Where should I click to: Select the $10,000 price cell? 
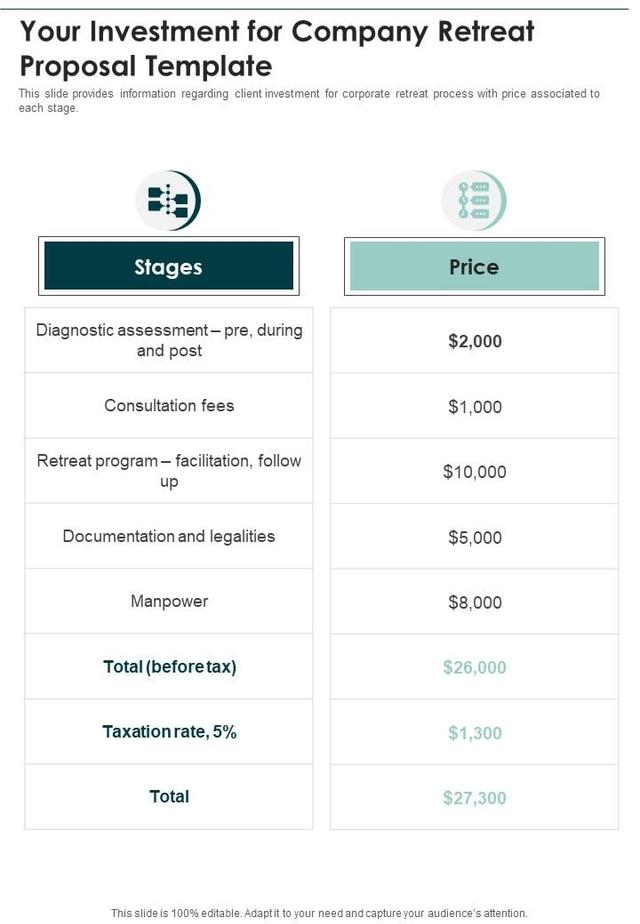coord(475,472)
